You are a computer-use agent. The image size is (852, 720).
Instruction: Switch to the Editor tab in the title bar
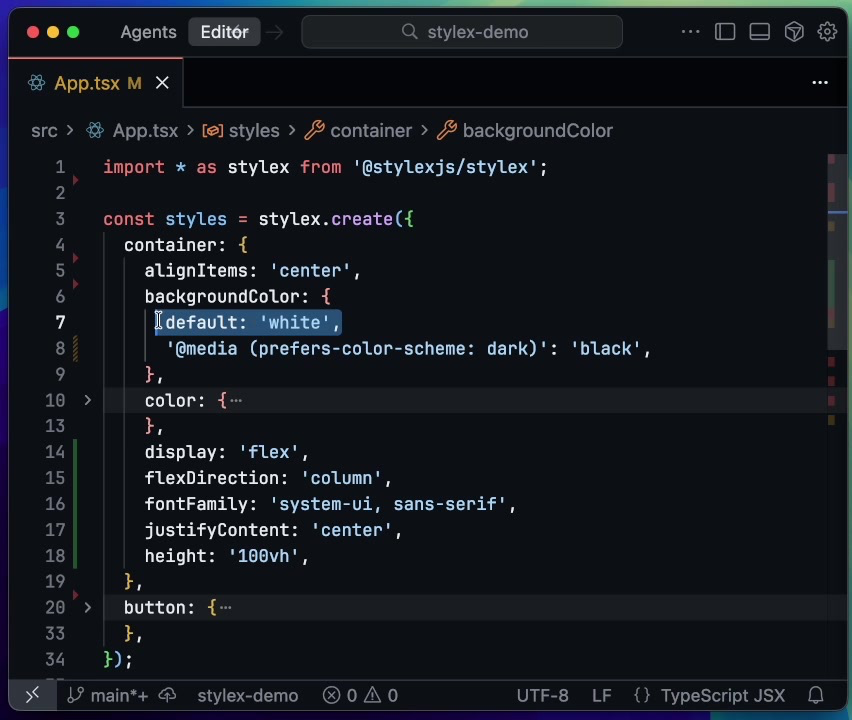pyautogui.click(x=224, y=31)
